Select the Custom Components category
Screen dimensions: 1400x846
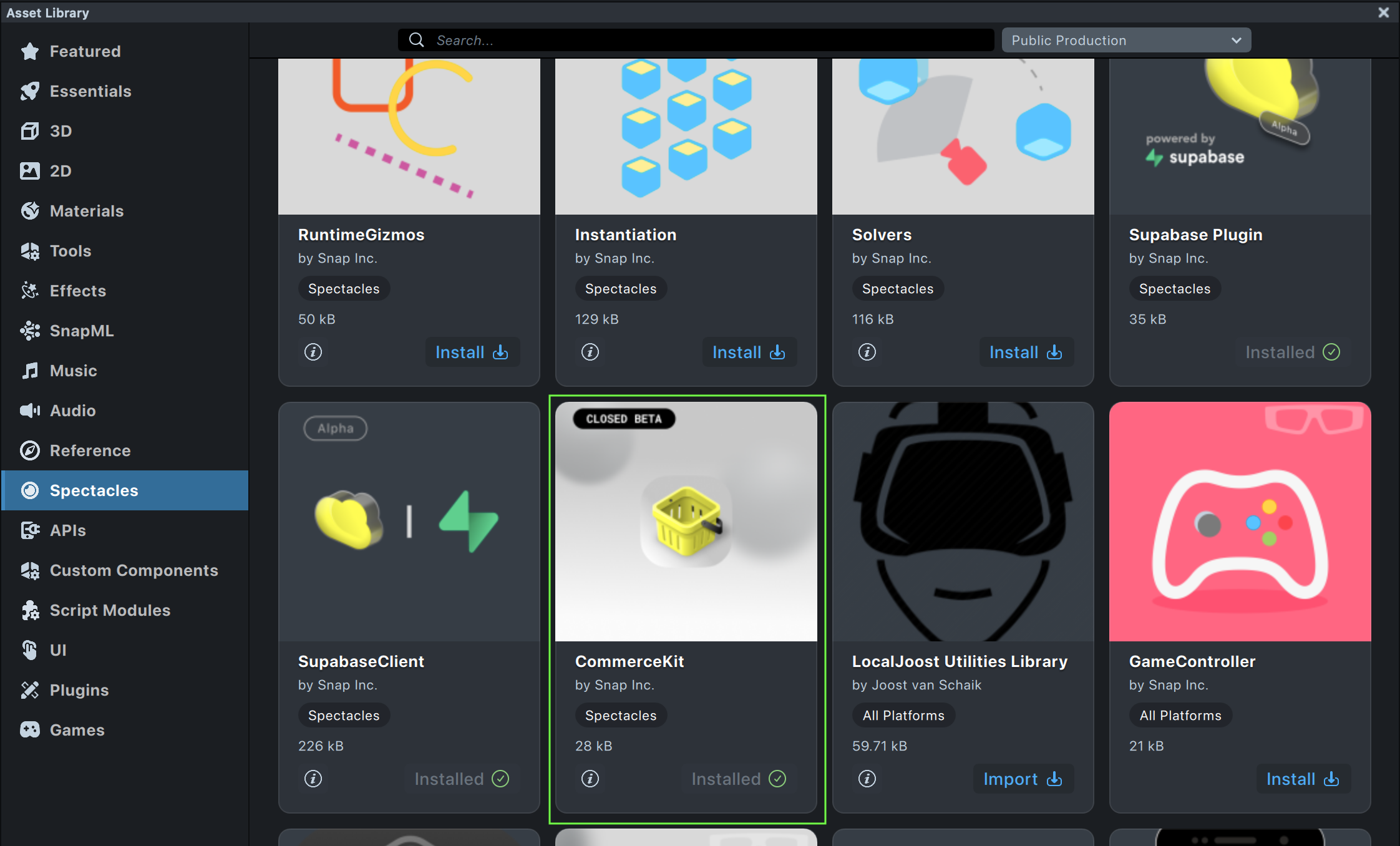coord(134,570)
